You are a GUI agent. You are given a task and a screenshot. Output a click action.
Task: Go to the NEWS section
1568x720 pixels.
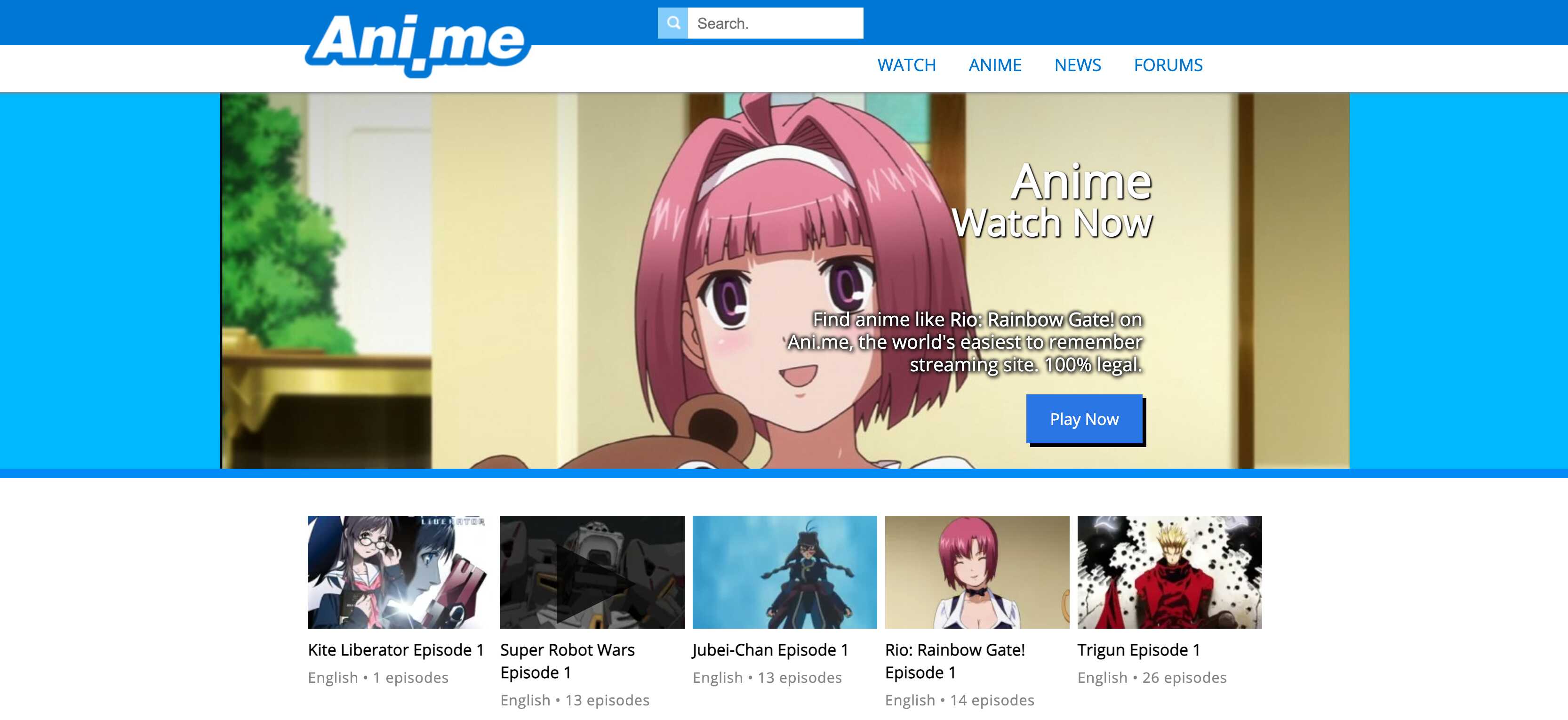tap(1077, 65)
